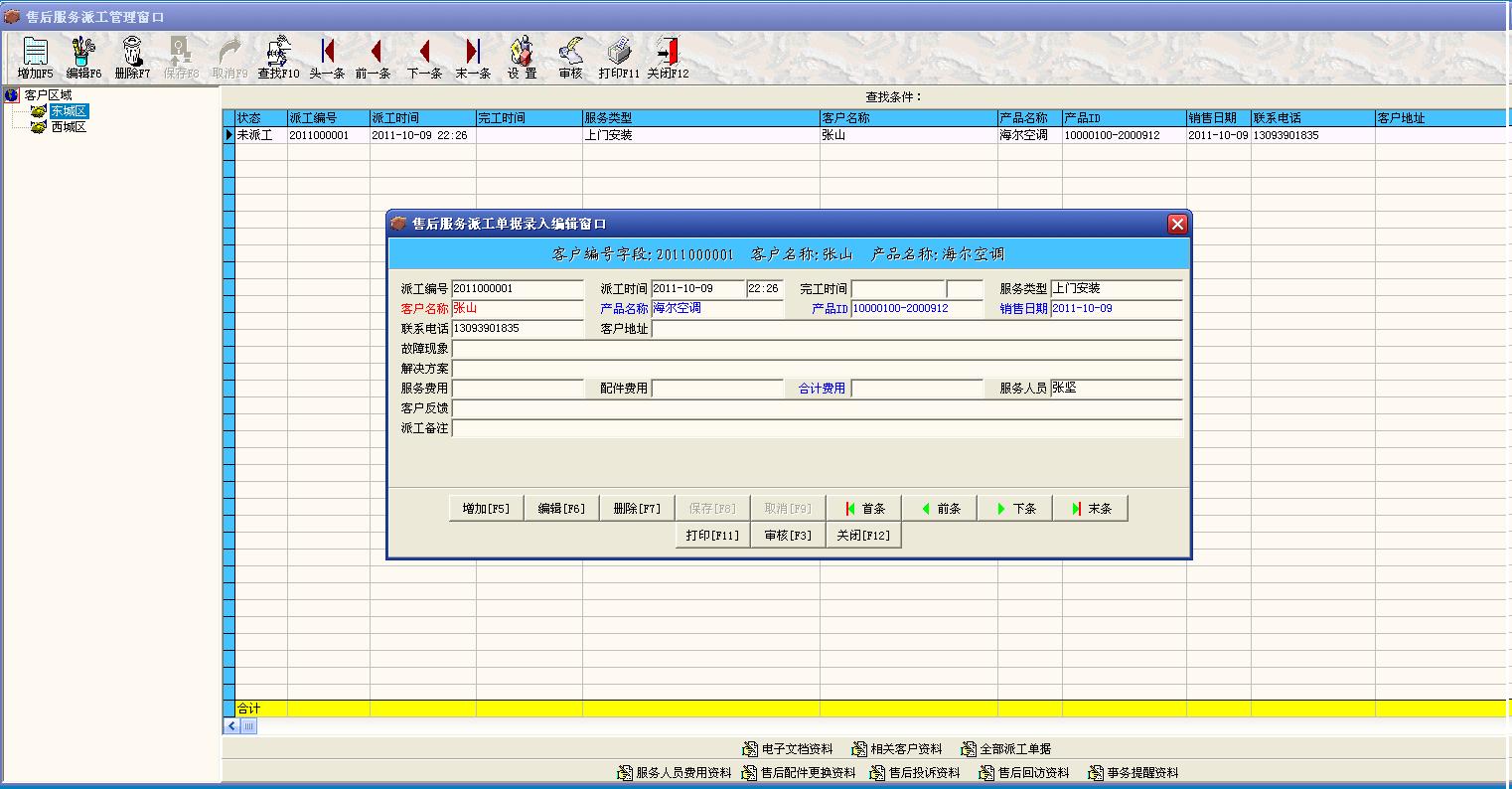Close the dispatch order edit dialog

click(x=1177, y=225)
